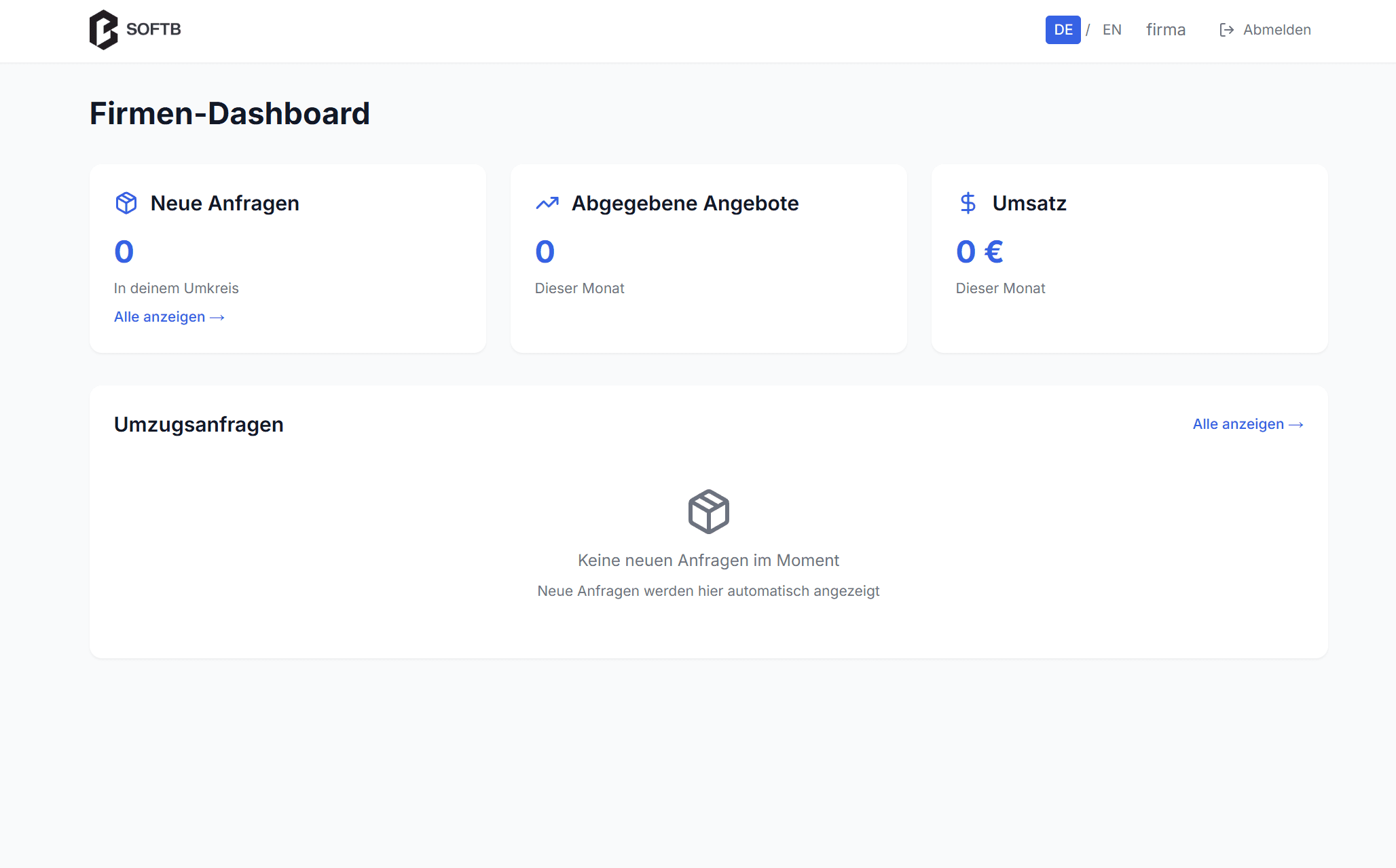Switch language to DE
Screen dimensions: 1396x868
1063,30
